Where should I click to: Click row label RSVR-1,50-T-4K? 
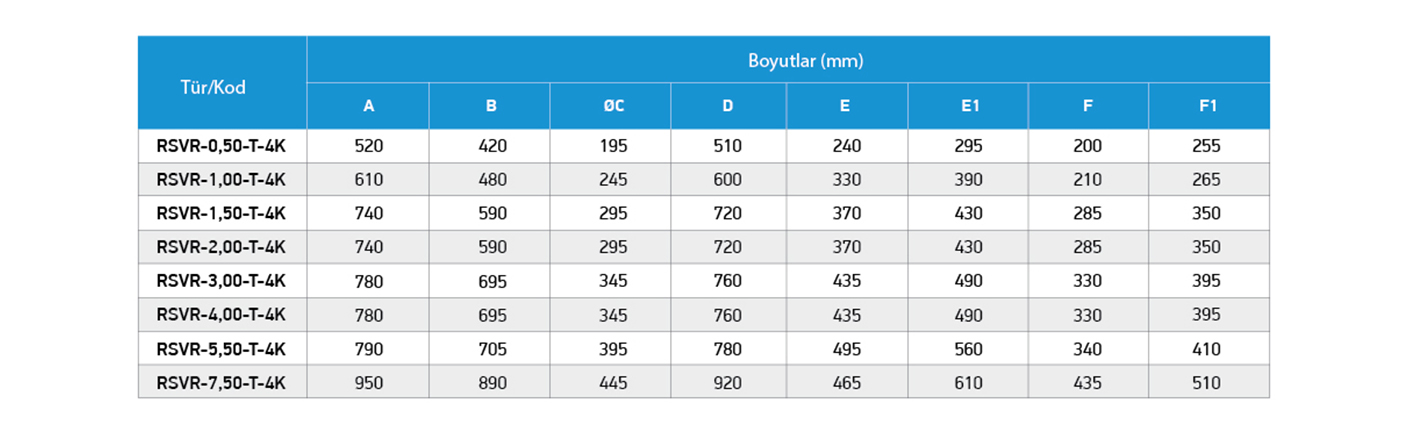pos(222,214)
